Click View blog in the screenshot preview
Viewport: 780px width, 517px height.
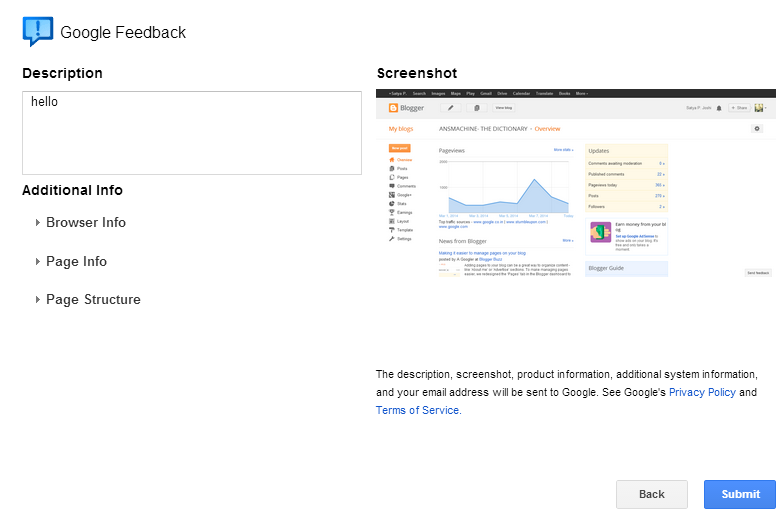[x=503, y=108]
